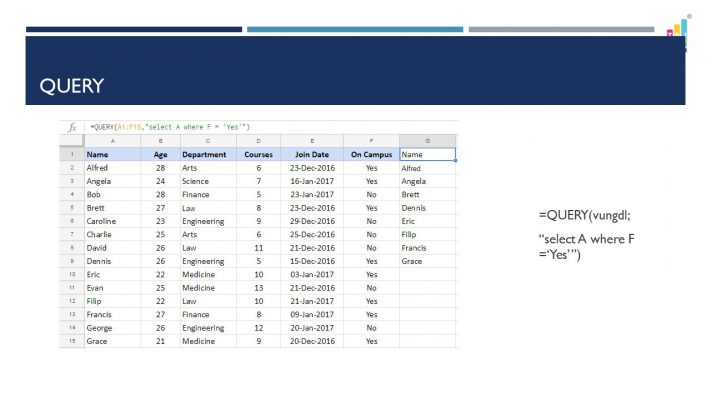Click the =QUERY(vungdl; formula text
The height and width of the screenshot is (400, 711).
(x=587, y=217)
